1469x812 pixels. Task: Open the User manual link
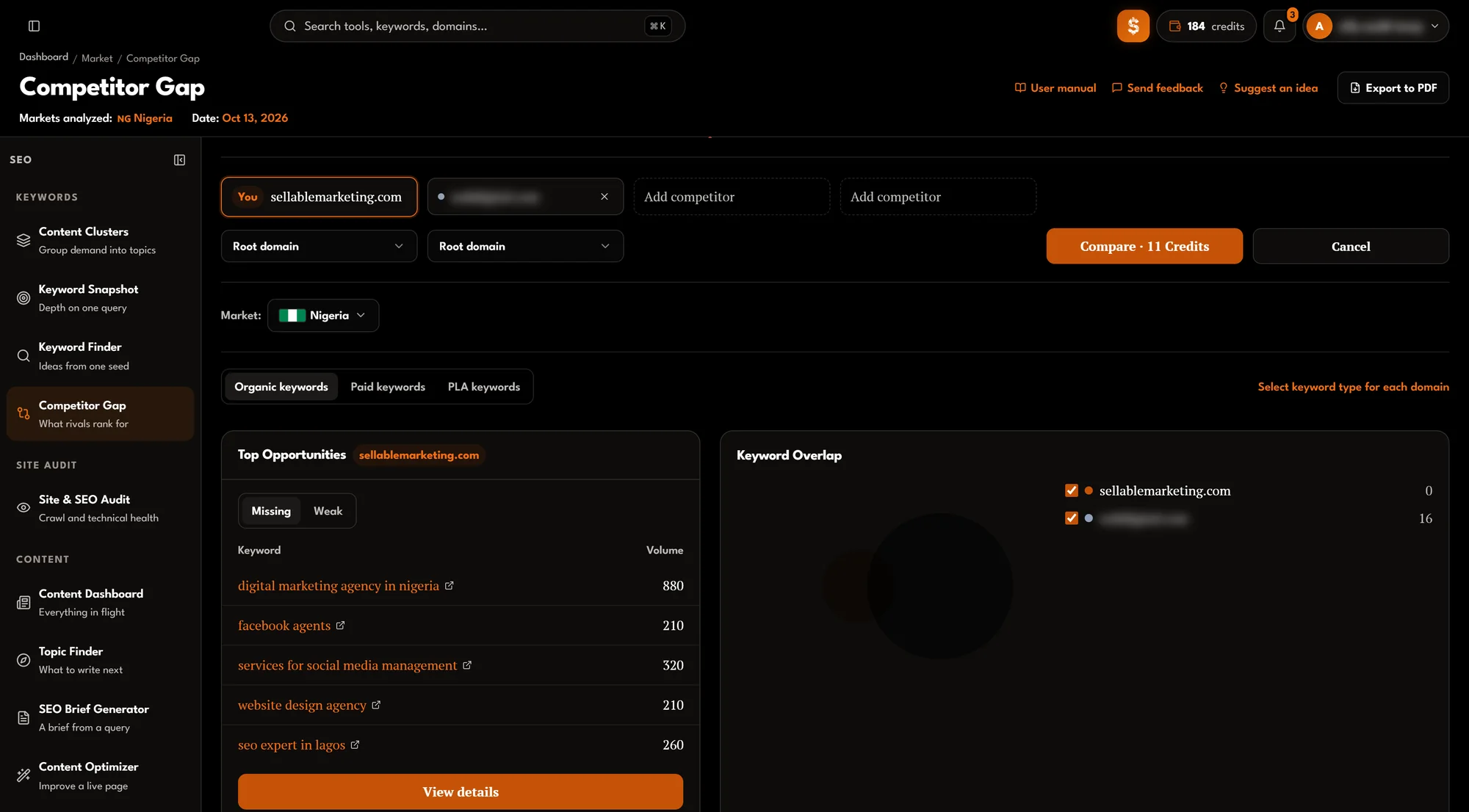click(x=1055, y=88)
